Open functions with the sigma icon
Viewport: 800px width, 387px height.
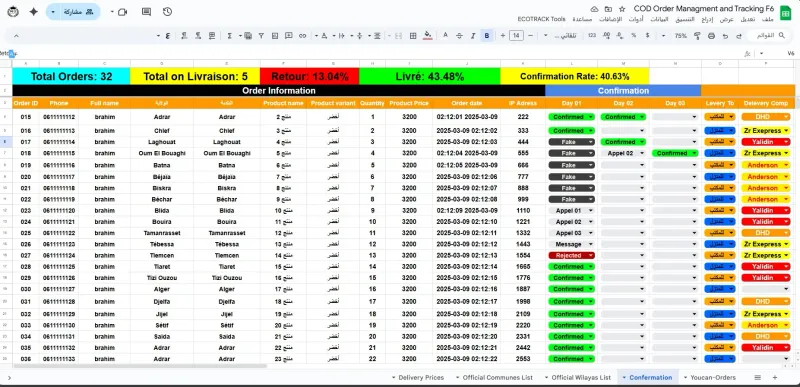point(230,36)
